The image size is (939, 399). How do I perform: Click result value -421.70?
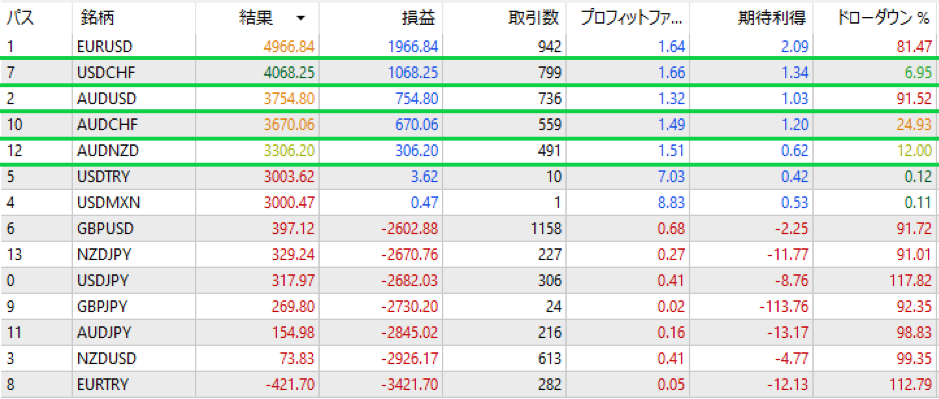click(290, 384)
